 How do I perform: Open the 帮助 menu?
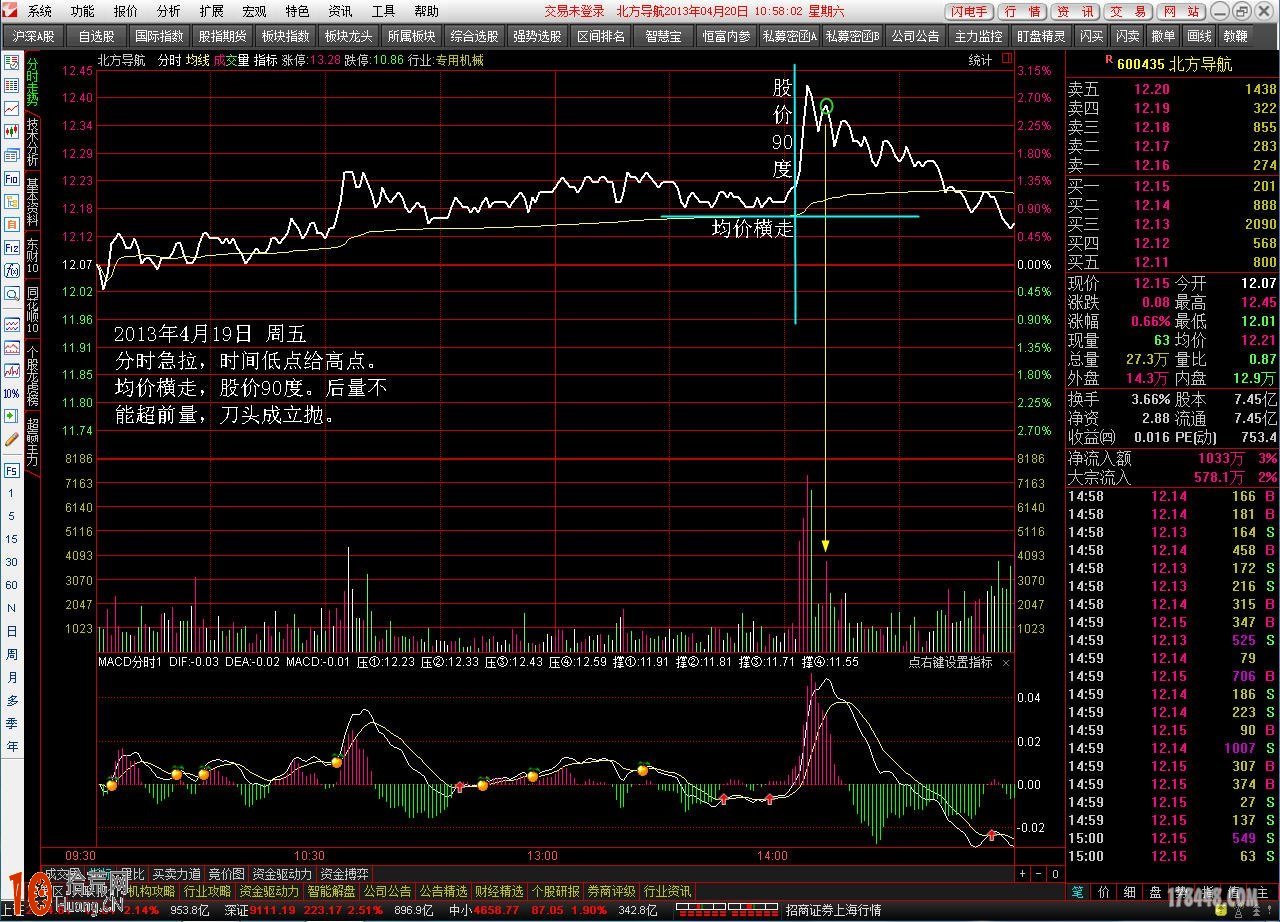click(x=426, y=11)
